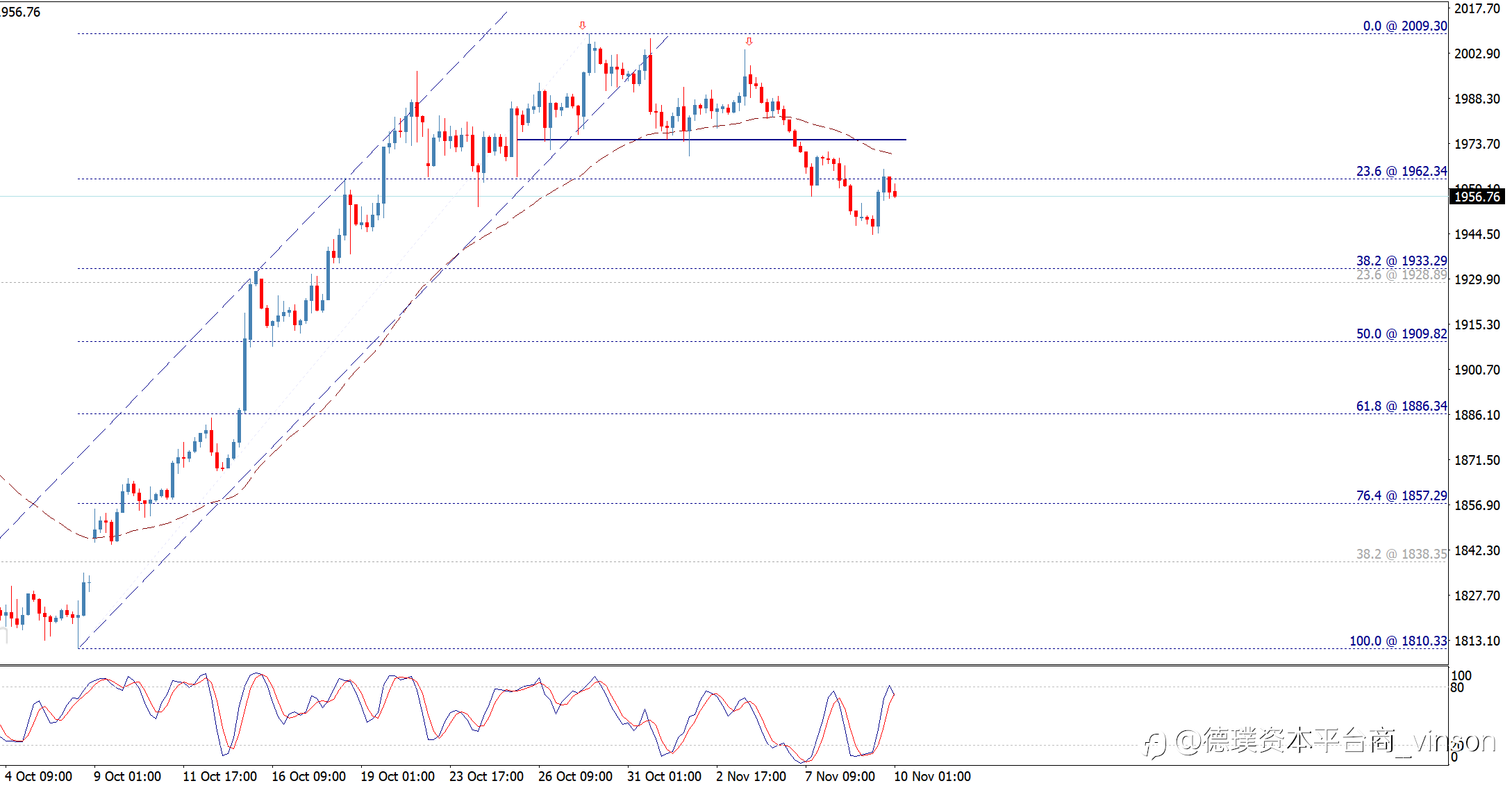Viewport: 1512px width, 788px height.
Task: Click the stochastic 80 level label
Action: click(x=1457, y=688)
